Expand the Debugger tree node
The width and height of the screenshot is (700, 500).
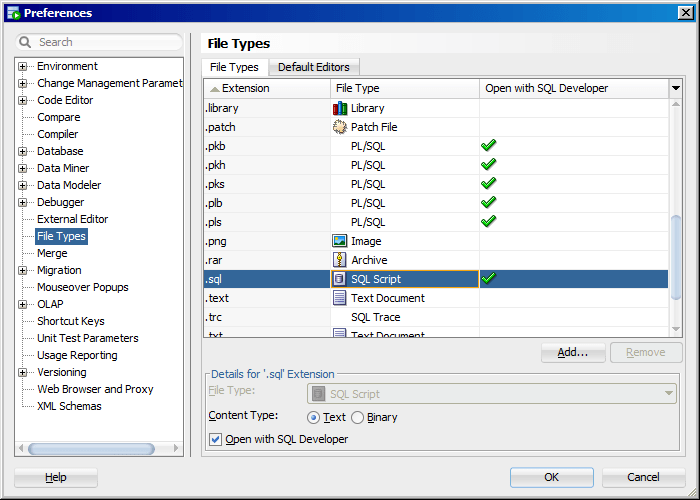pos(22,202)
